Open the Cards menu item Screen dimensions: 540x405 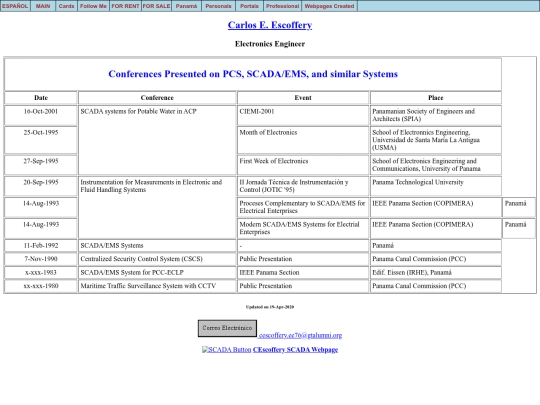[66, 6]
